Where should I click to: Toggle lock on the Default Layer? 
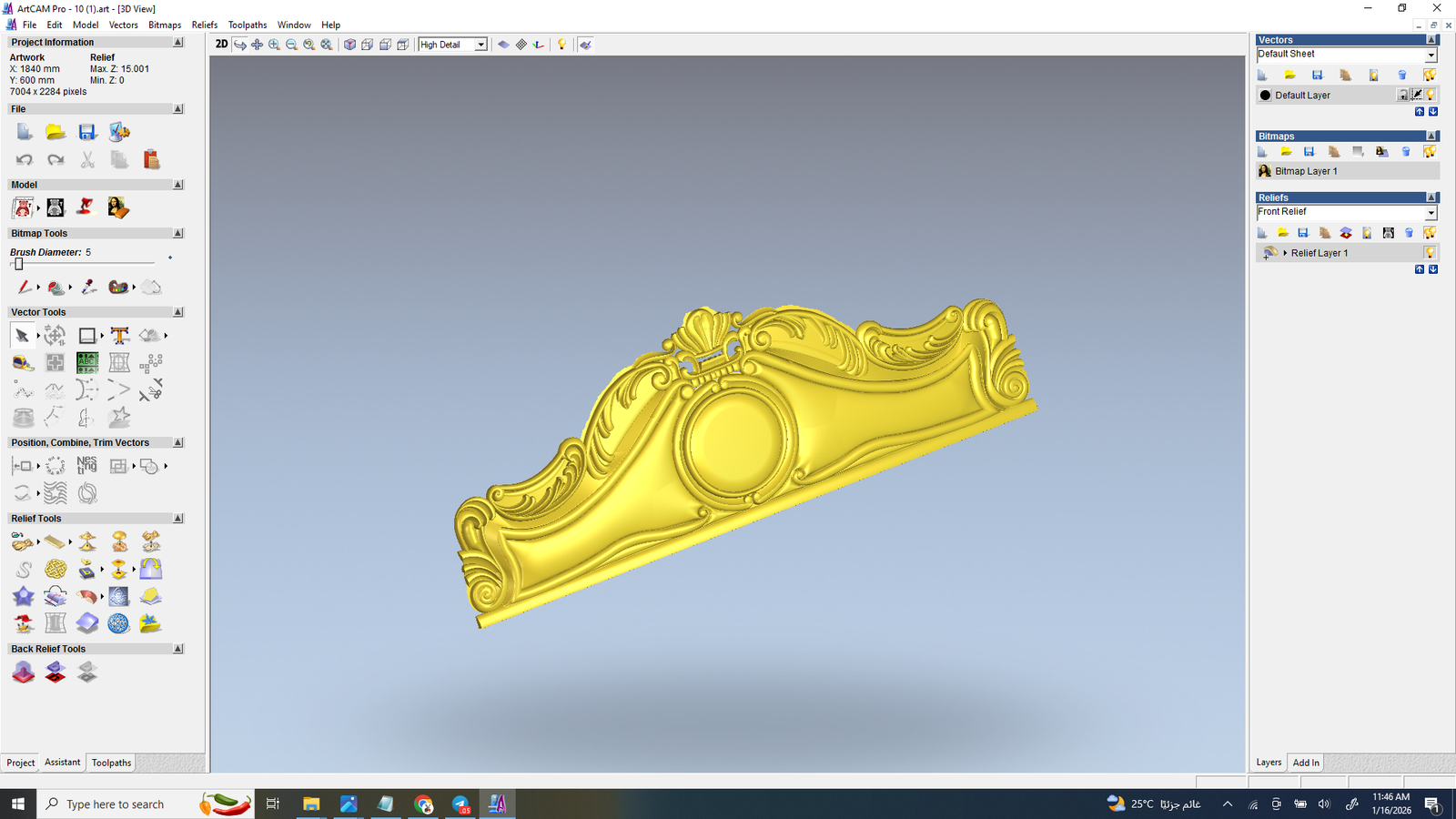(x=1403, y=95)
